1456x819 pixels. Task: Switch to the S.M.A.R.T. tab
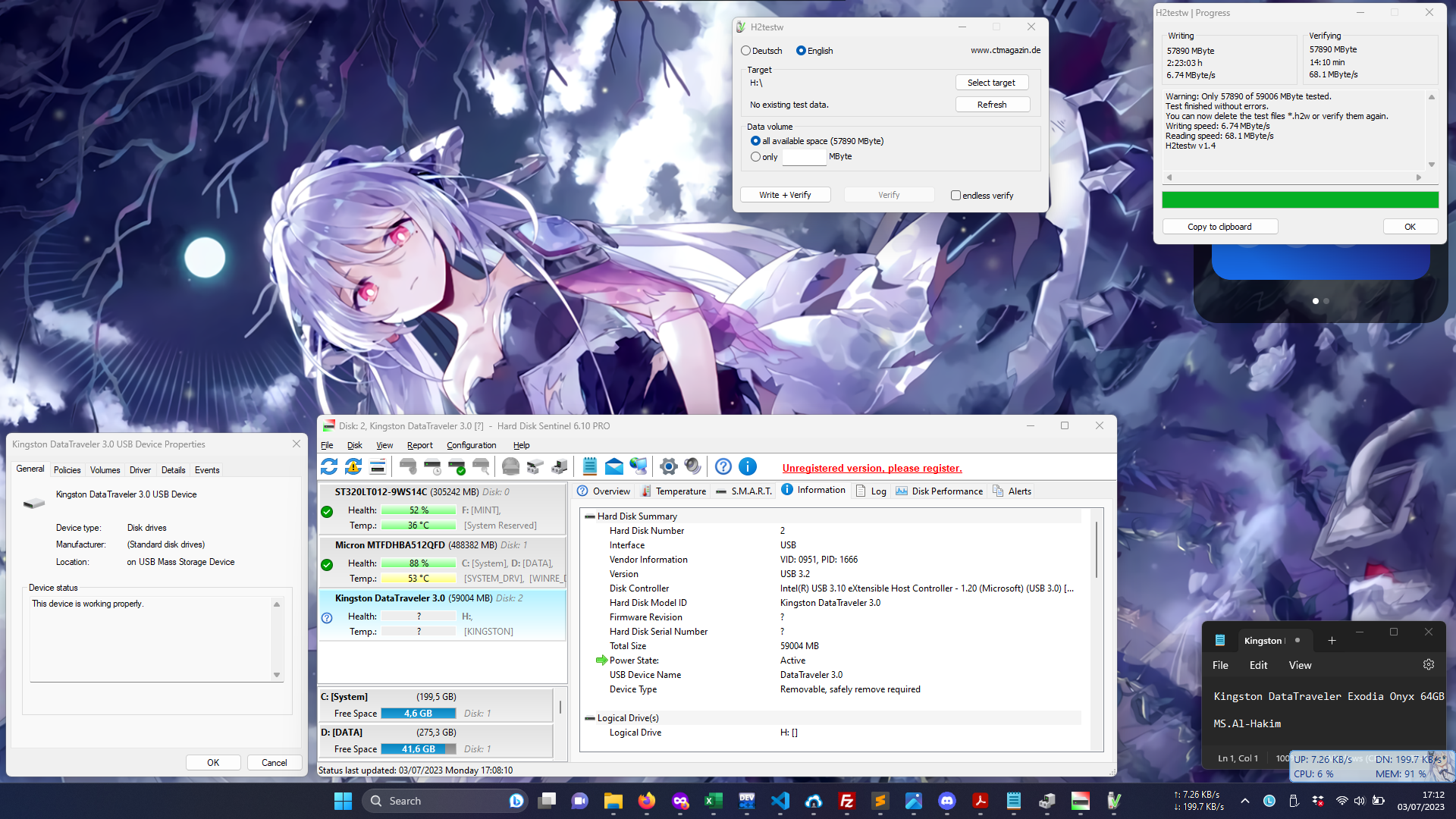coord(743,491)
